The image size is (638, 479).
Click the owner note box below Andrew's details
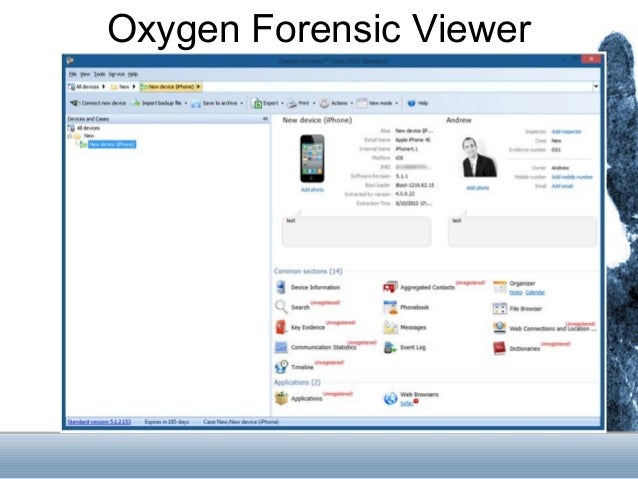click(x=522, y=232)
